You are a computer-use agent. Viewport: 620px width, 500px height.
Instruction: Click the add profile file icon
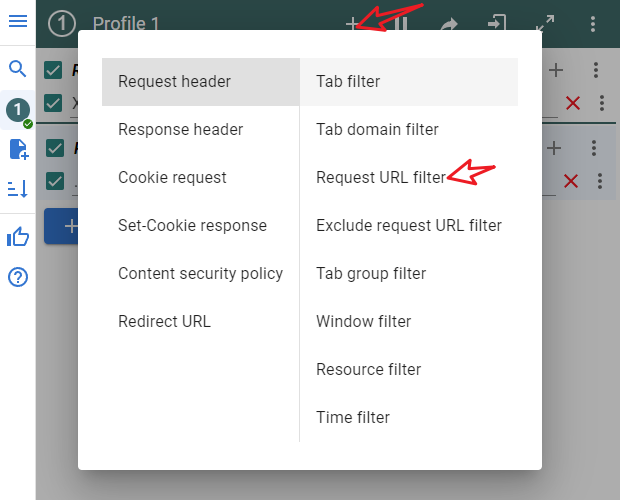point(17,150)
